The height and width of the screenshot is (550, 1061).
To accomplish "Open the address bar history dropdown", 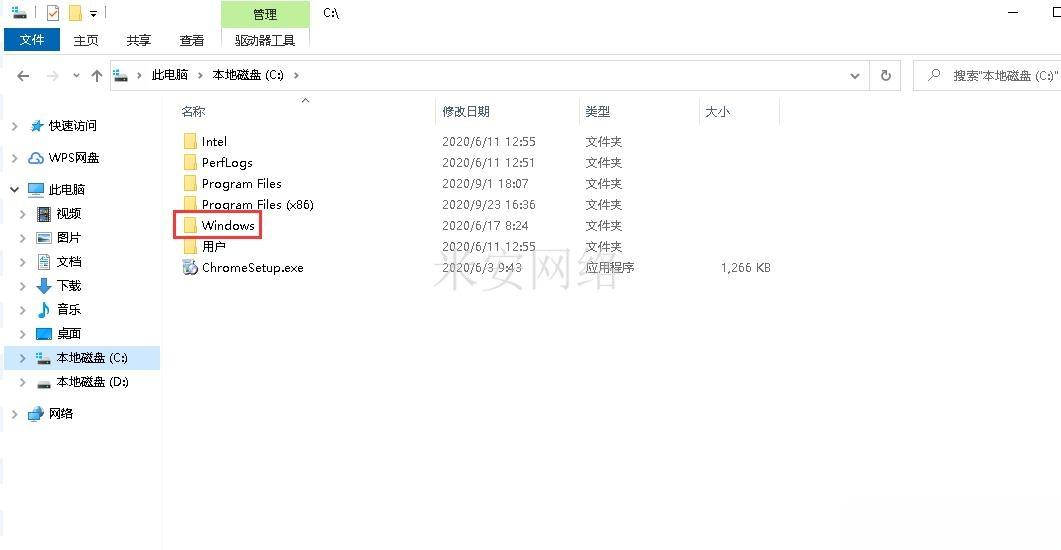I will [855, 76].
